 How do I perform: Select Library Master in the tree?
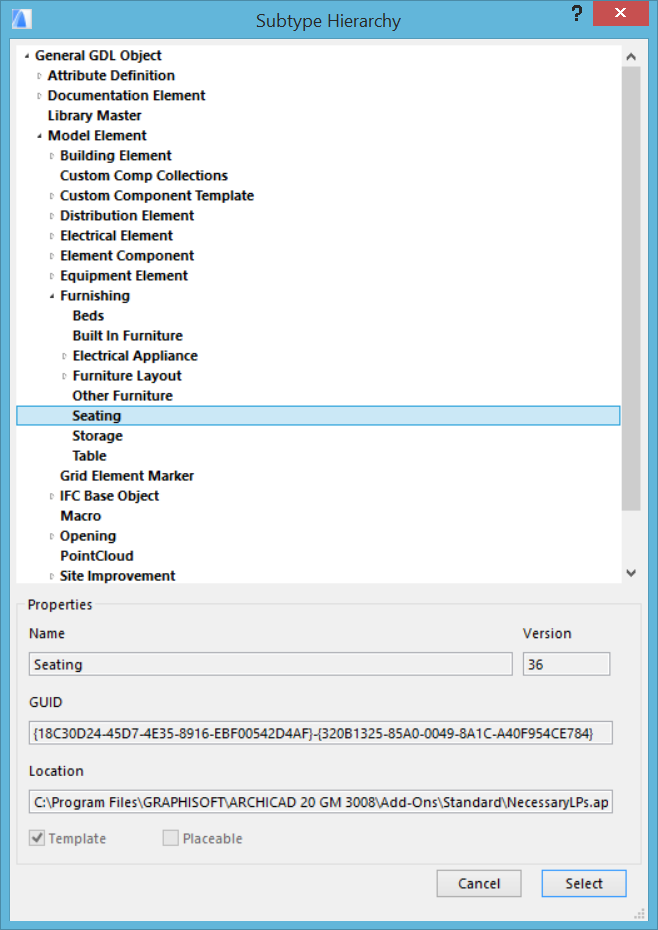(x=94, y=116)
